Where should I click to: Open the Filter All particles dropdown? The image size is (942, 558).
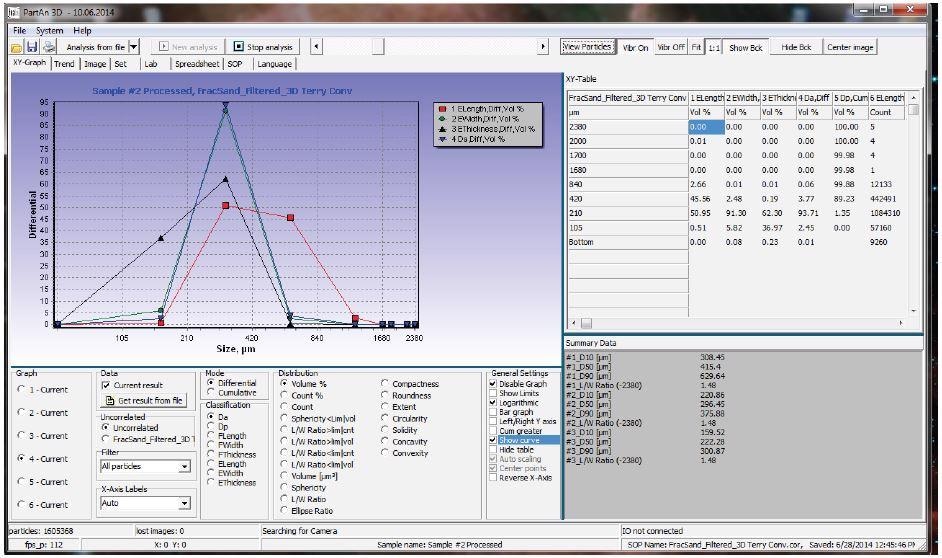[x=184, y=467]
